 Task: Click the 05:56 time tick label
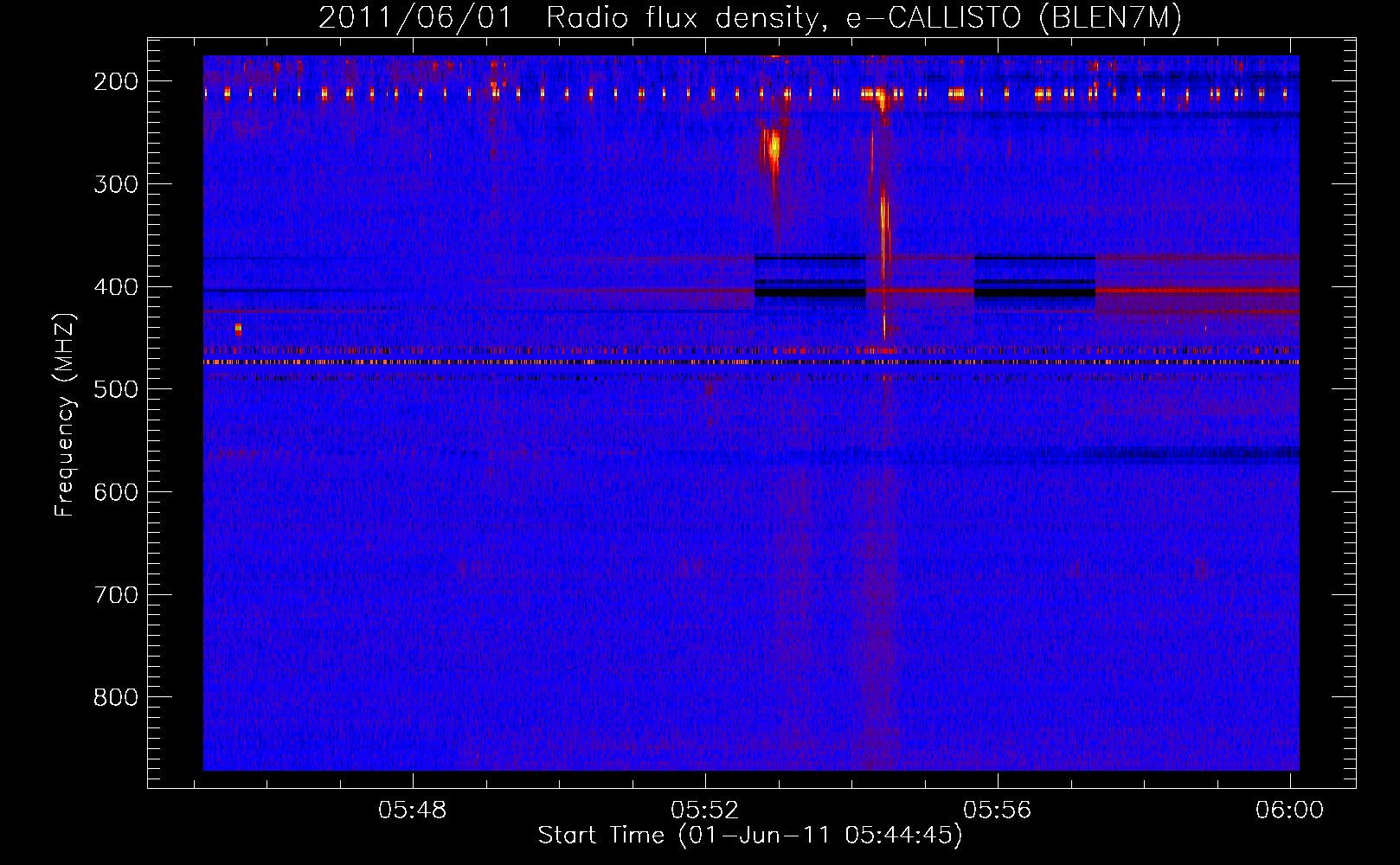point(998,811)
